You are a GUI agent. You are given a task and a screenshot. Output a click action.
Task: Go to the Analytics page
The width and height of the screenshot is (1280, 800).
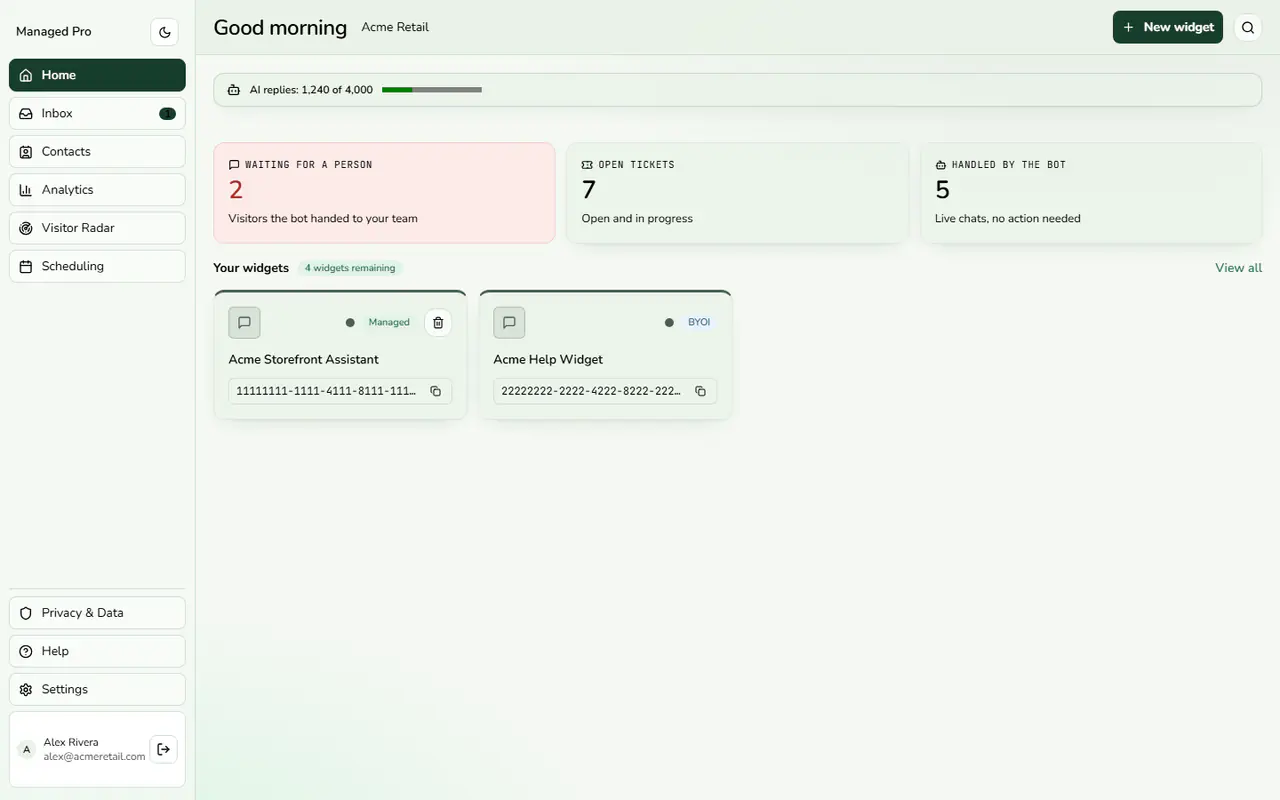97,190
